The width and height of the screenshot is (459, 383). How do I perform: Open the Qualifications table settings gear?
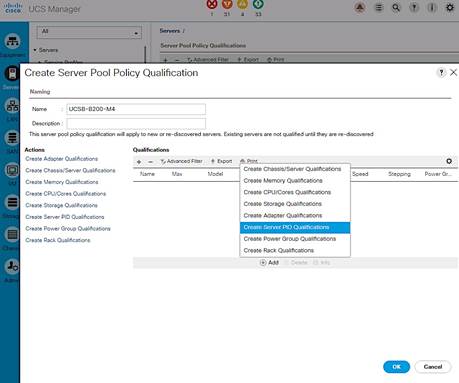[449, 161]
